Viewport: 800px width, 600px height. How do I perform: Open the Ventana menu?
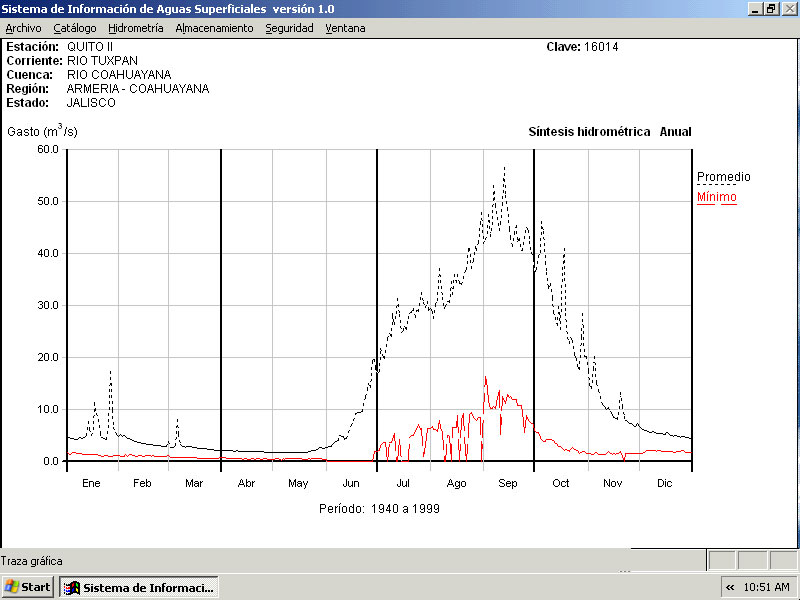(345, 28)
